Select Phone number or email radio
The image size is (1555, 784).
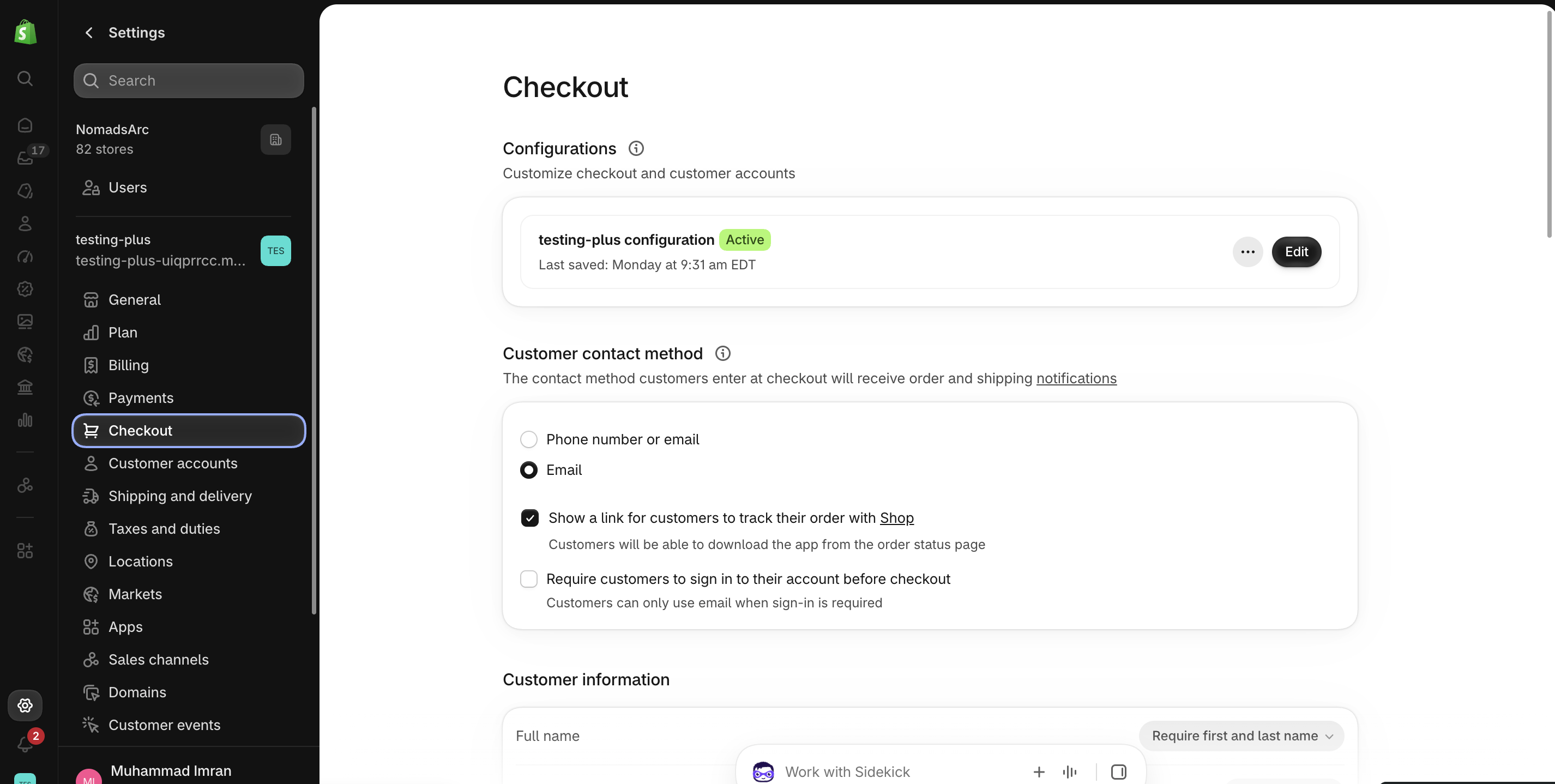point(528,439)
